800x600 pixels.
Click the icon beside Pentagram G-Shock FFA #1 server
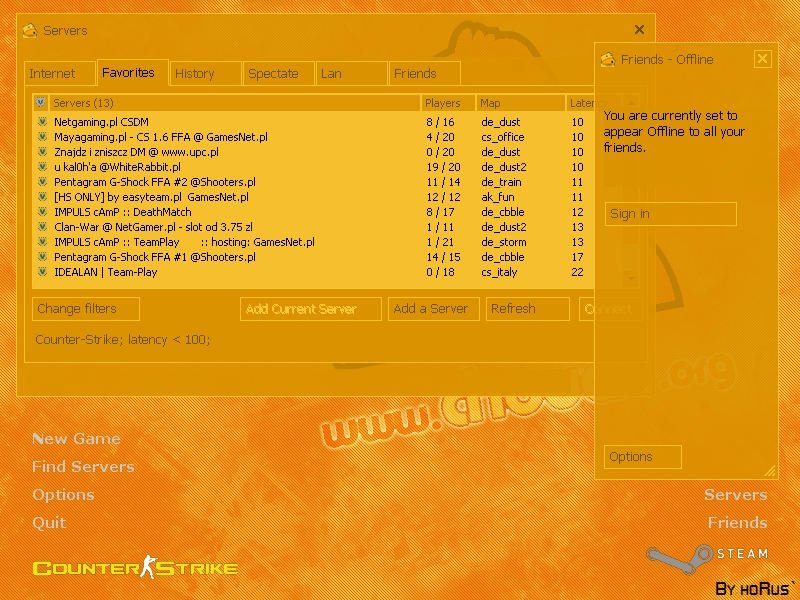coord(42,257)
